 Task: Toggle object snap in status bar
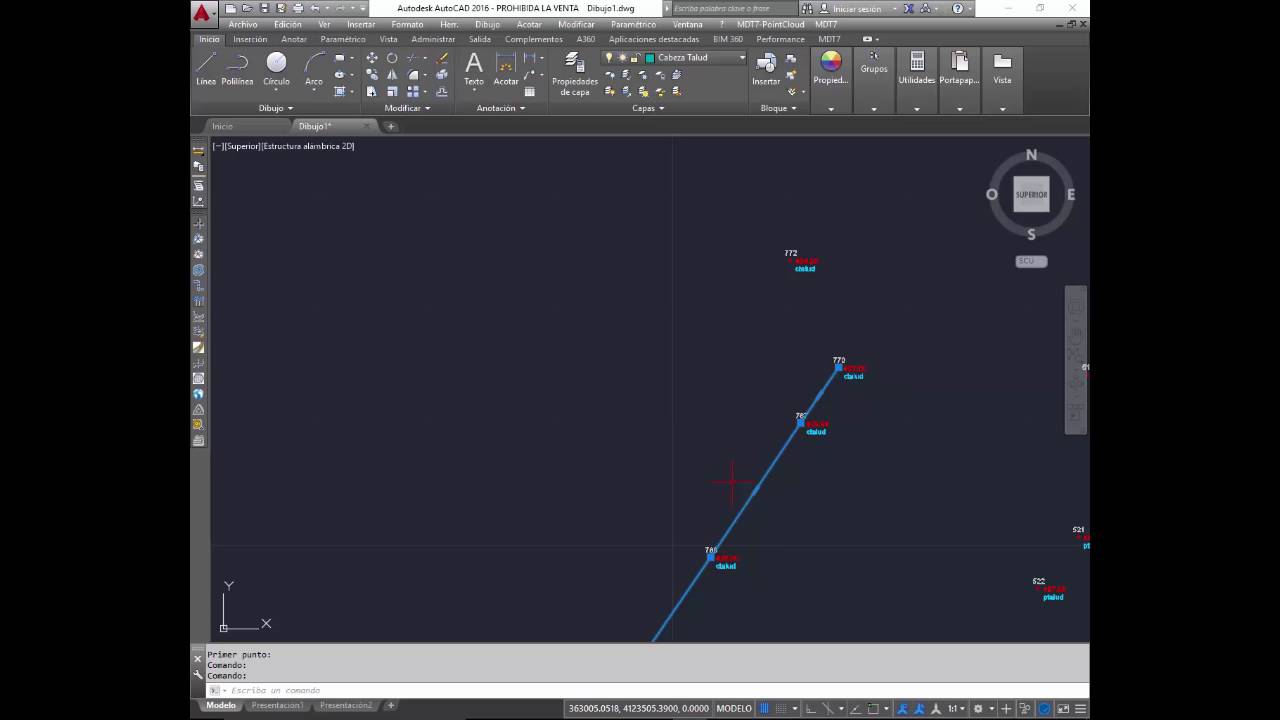(874, 708)
